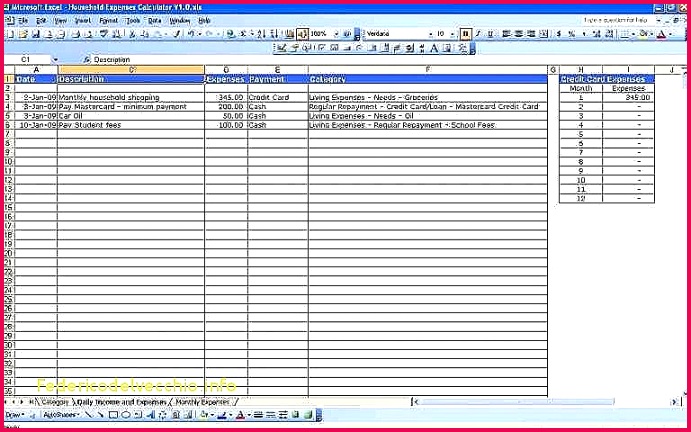Insert a Text Box from Drawing toolbar
This screenshot has height=432, width=691.
[138, 414]
